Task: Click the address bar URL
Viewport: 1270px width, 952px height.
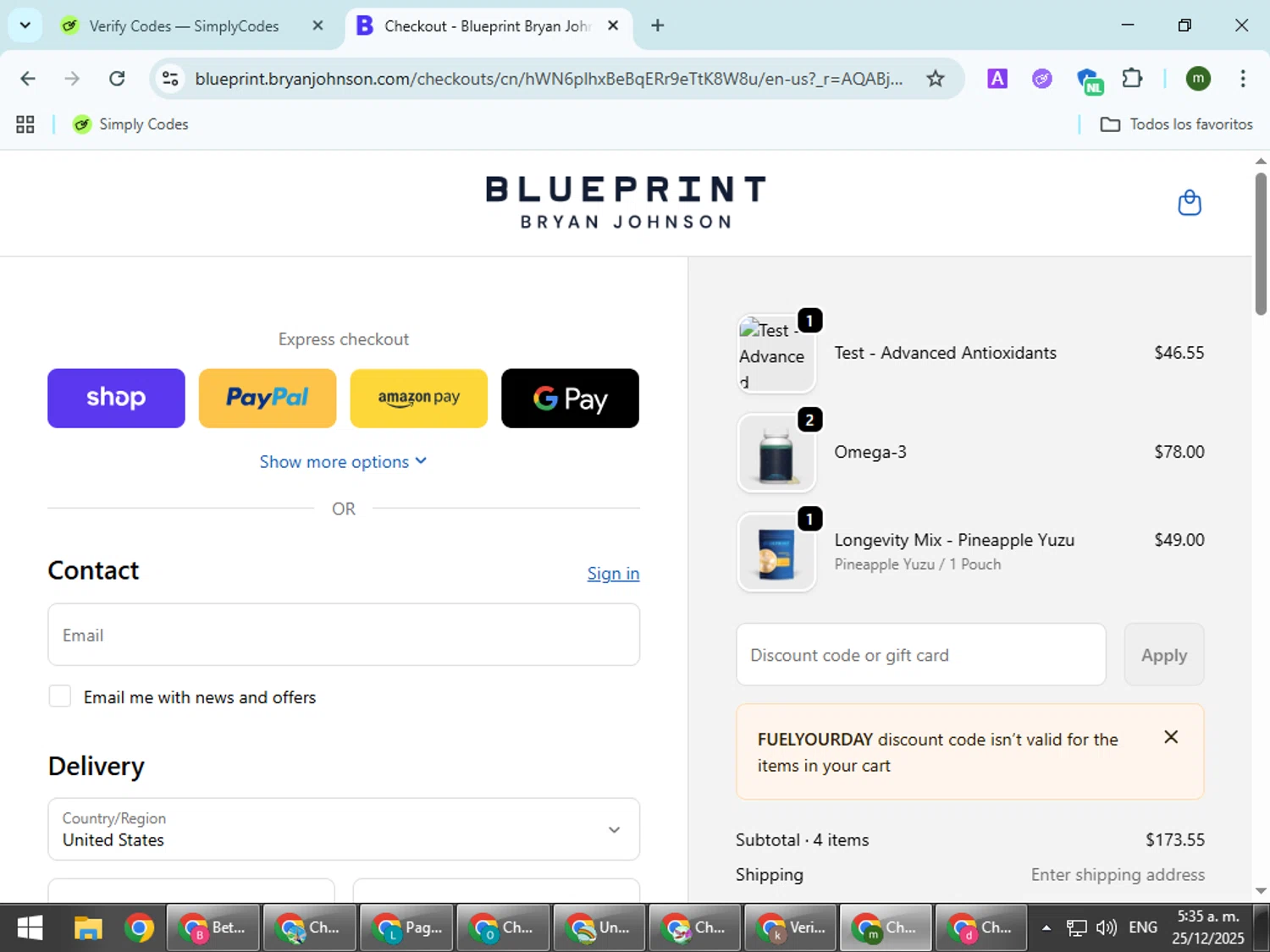Action: 549,79
